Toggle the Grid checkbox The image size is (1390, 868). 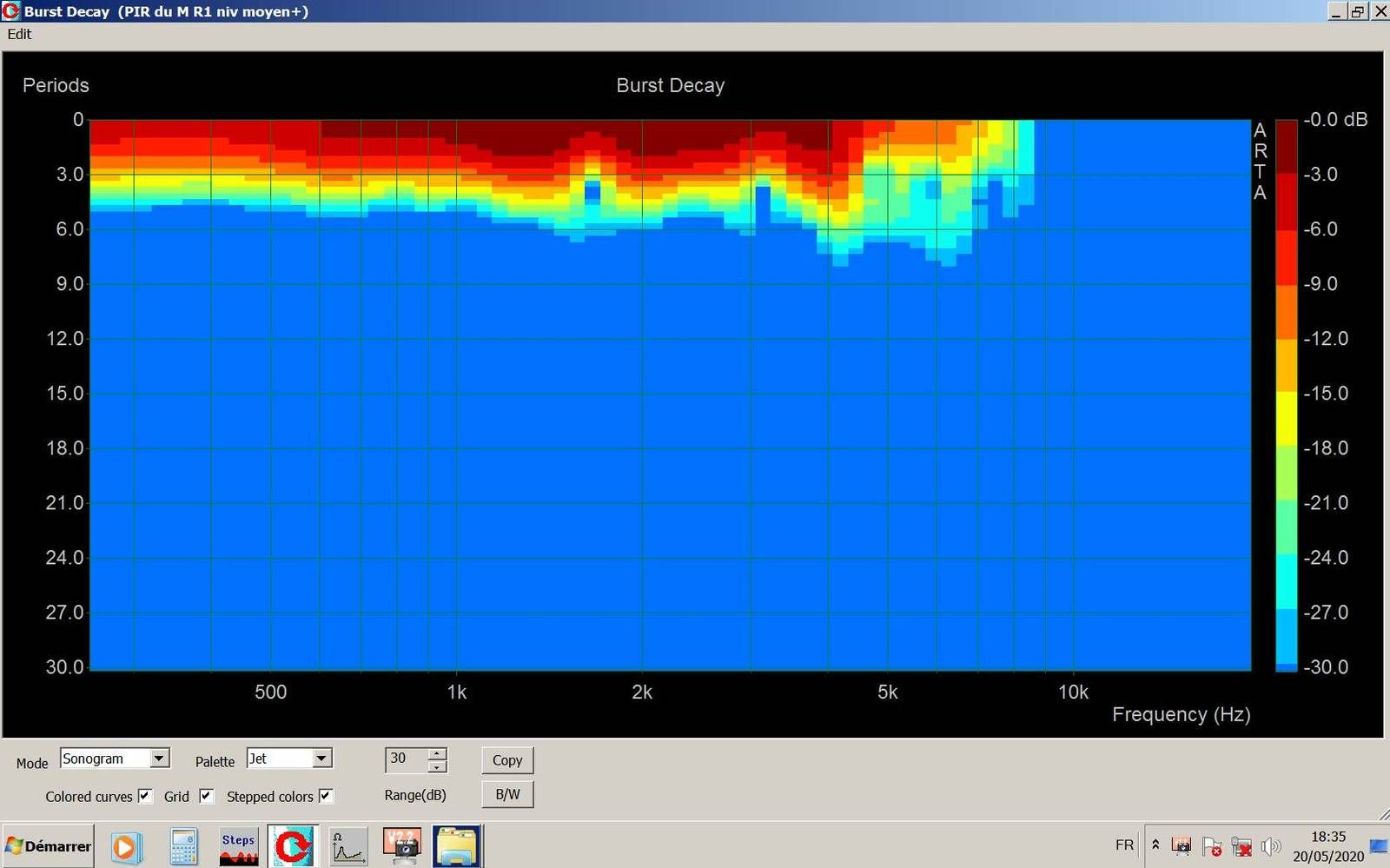click(x=206, y=796)
